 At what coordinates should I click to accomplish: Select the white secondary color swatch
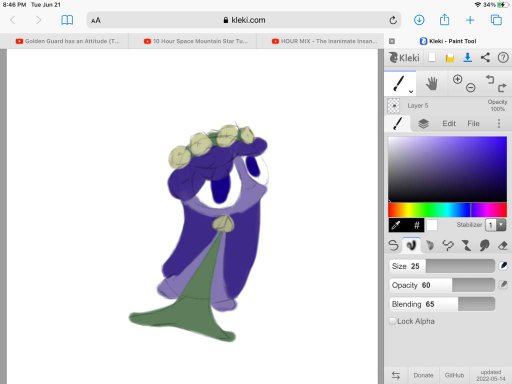432,225
